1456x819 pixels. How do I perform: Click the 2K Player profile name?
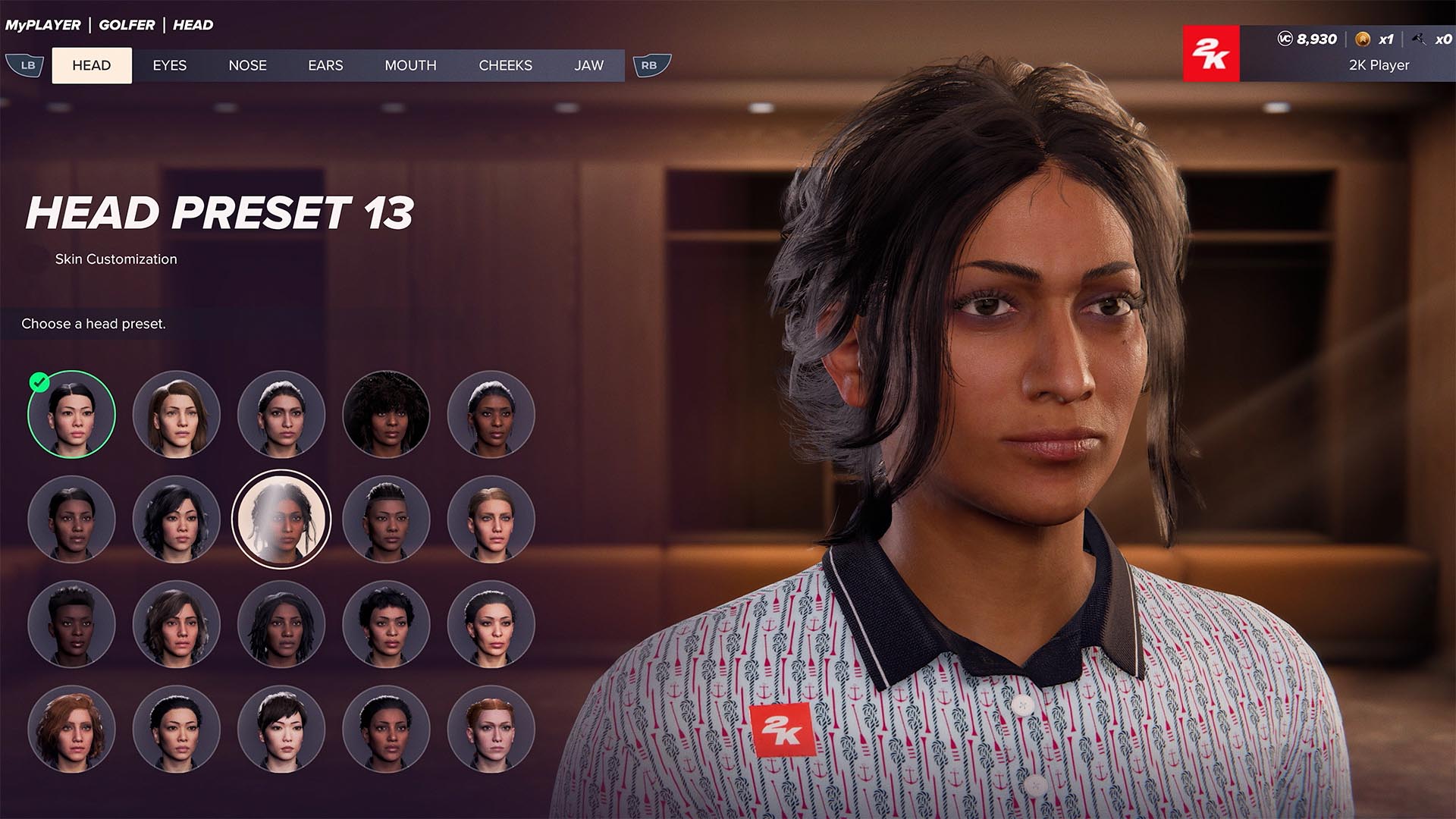1379,65
